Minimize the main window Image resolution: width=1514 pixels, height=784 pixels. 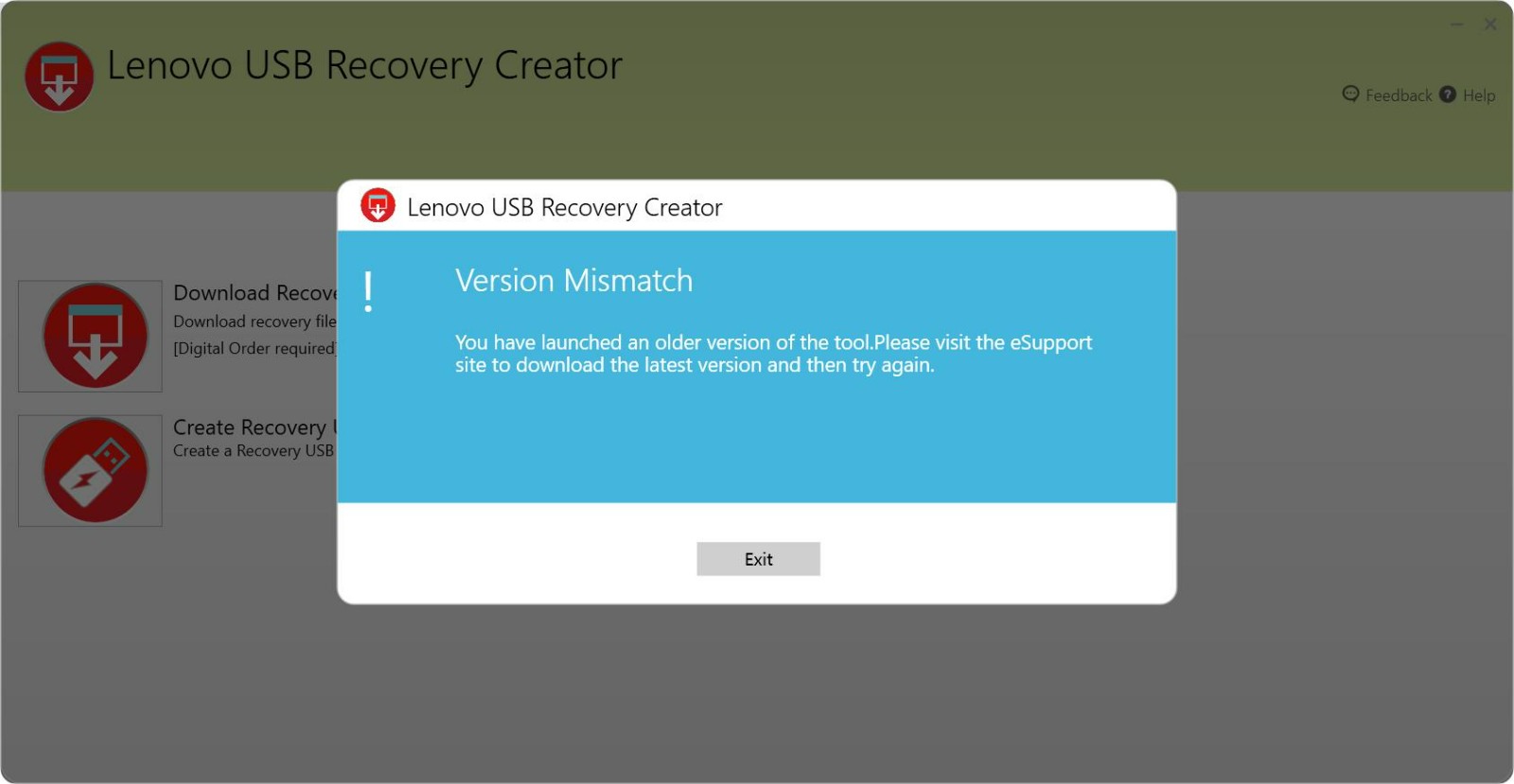pos(1456,25)
